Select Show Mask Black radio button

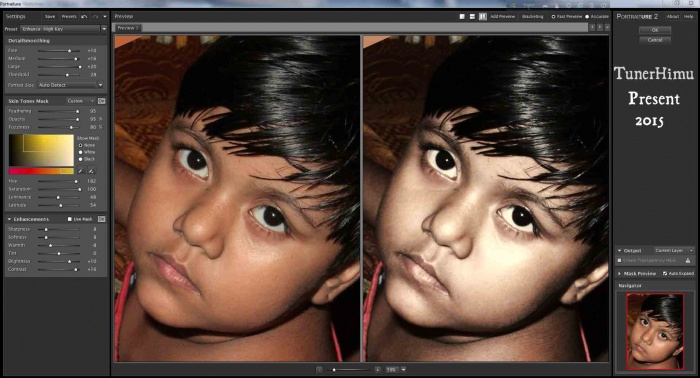80,159
